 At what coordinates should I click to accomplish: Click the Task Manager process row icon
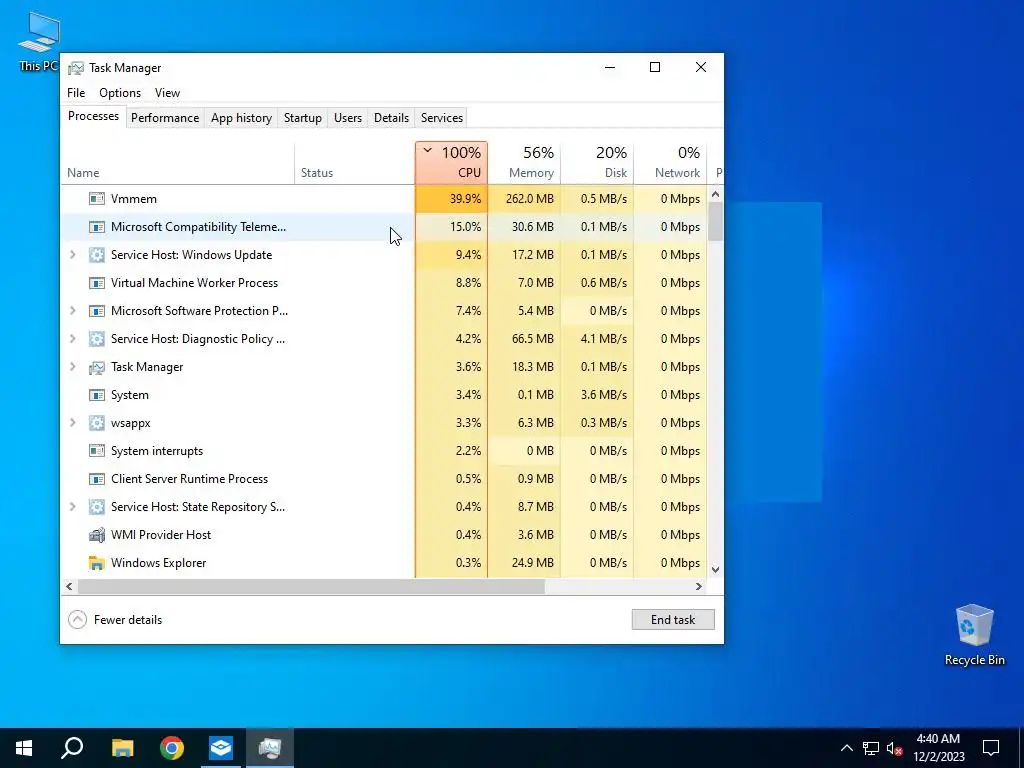point(97,367)
